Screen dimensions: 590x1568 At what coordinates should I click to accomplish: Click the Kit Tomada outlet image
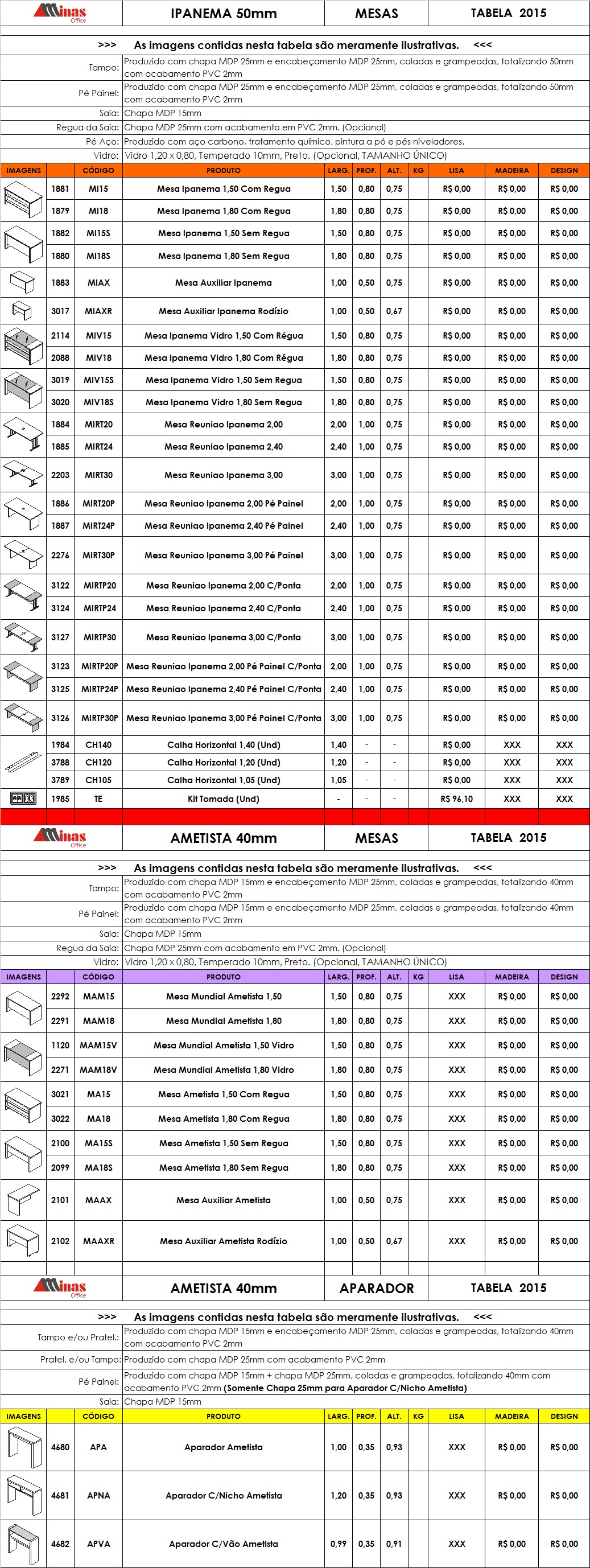[23, 798]
